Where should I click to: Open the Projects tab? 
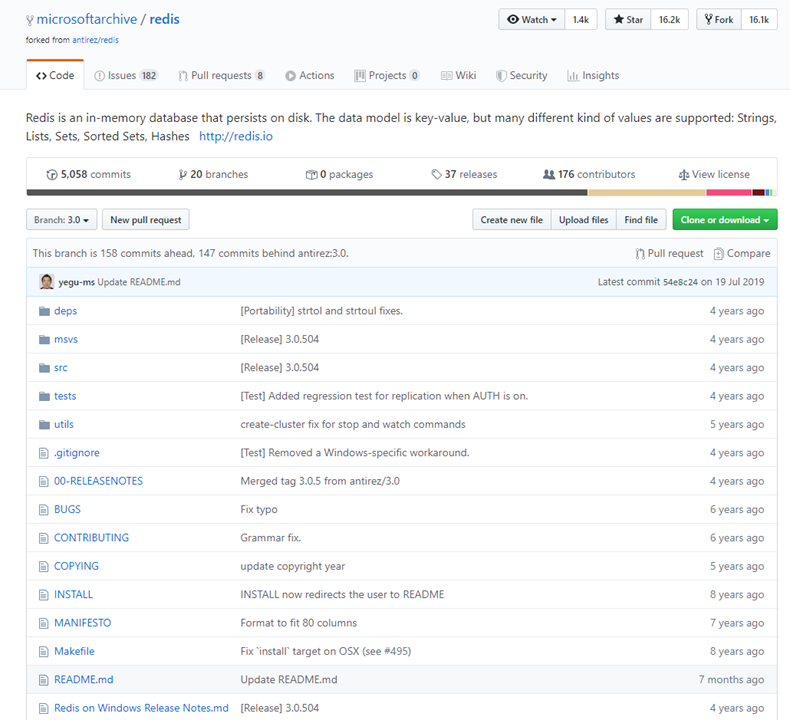pyautogui.click(x=387, y=76)
